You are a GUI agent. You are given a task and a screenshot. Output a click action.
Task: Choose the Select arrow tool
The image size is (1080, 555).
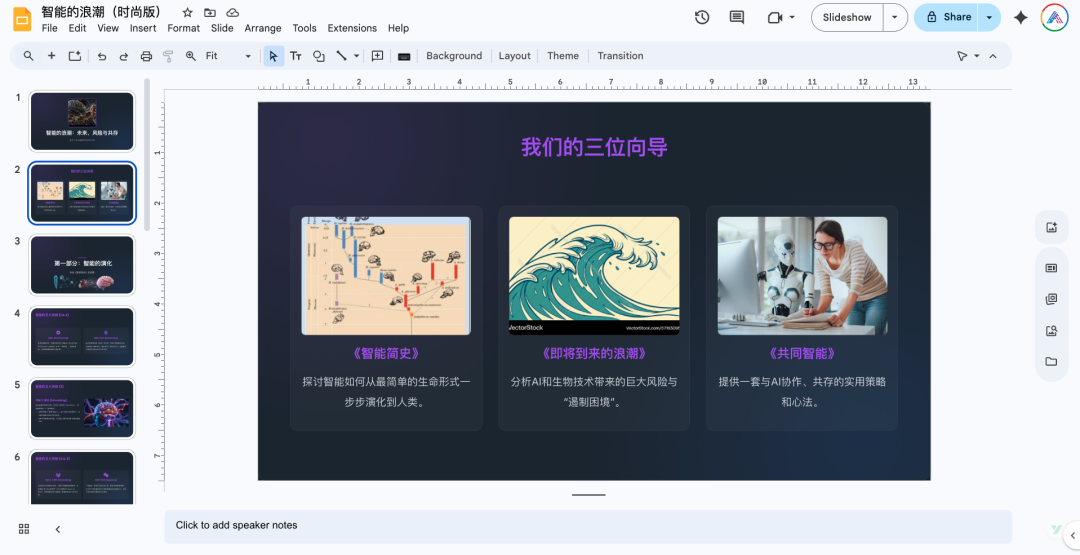click(x=273, y=56)
